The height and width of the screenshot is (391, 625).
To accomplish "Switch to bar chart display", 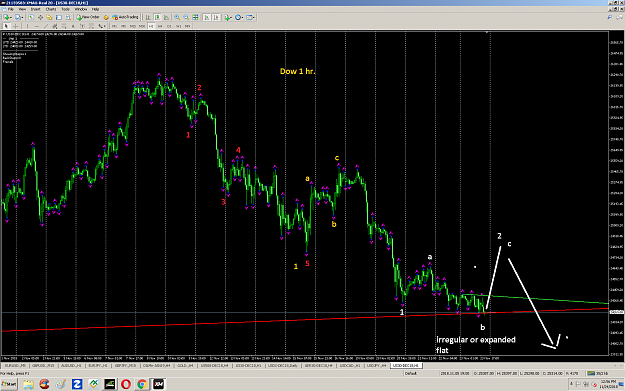I will pyautogui.click(x=148, y=17).
